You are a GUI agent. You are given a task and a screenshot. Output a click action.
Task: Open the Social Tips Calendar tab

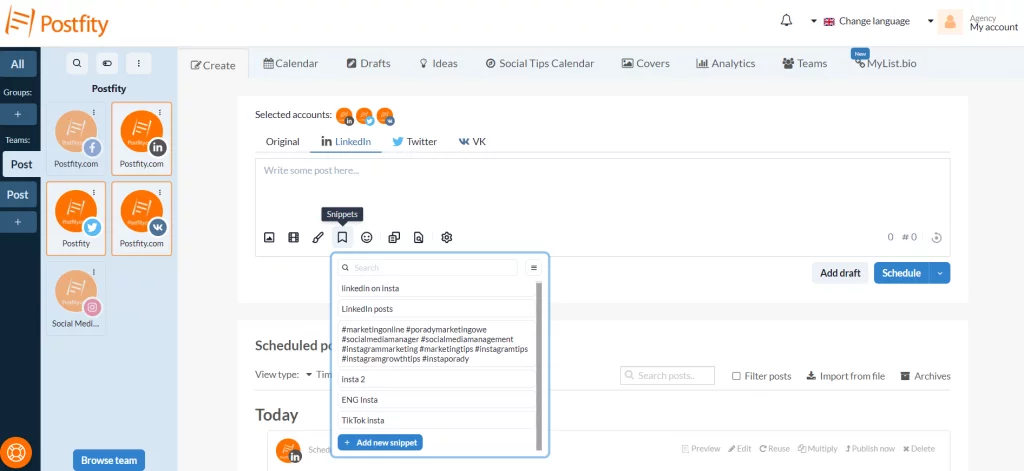540,63
